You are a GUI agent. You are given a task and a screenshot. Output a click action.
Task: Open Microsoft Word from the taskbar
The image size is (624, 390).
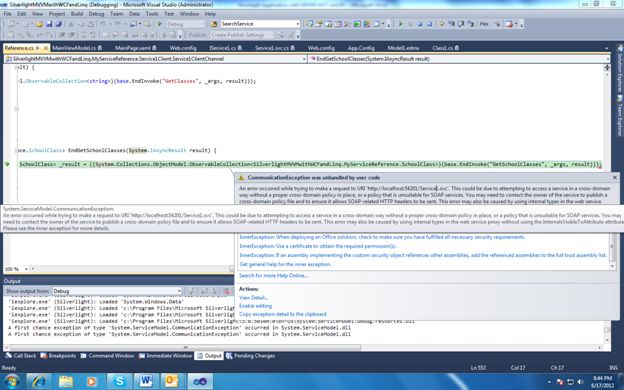[146, 381]
